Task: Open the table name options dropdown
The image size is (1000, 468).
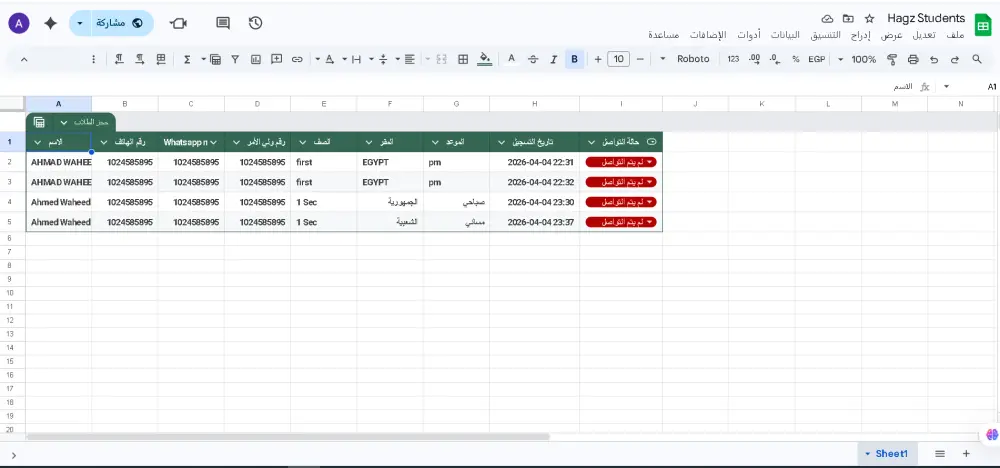Action: [x=63, y=122]
